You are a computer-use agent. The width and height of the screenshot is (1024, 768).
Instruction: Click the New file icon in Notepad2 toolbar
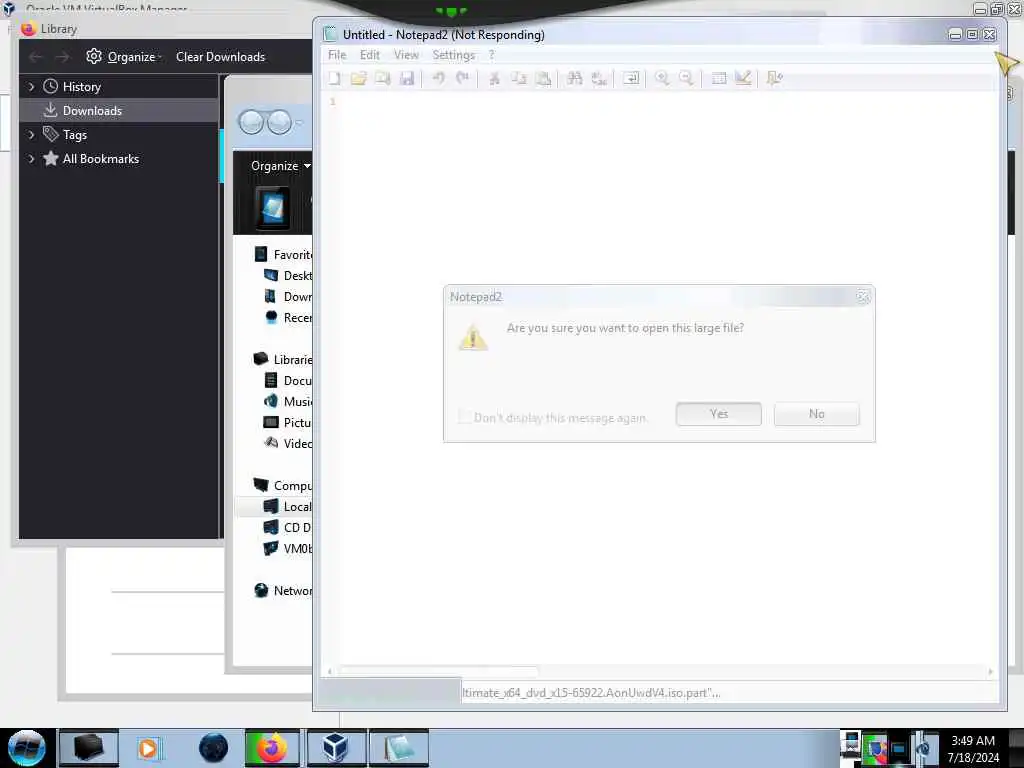click(334, 78)
